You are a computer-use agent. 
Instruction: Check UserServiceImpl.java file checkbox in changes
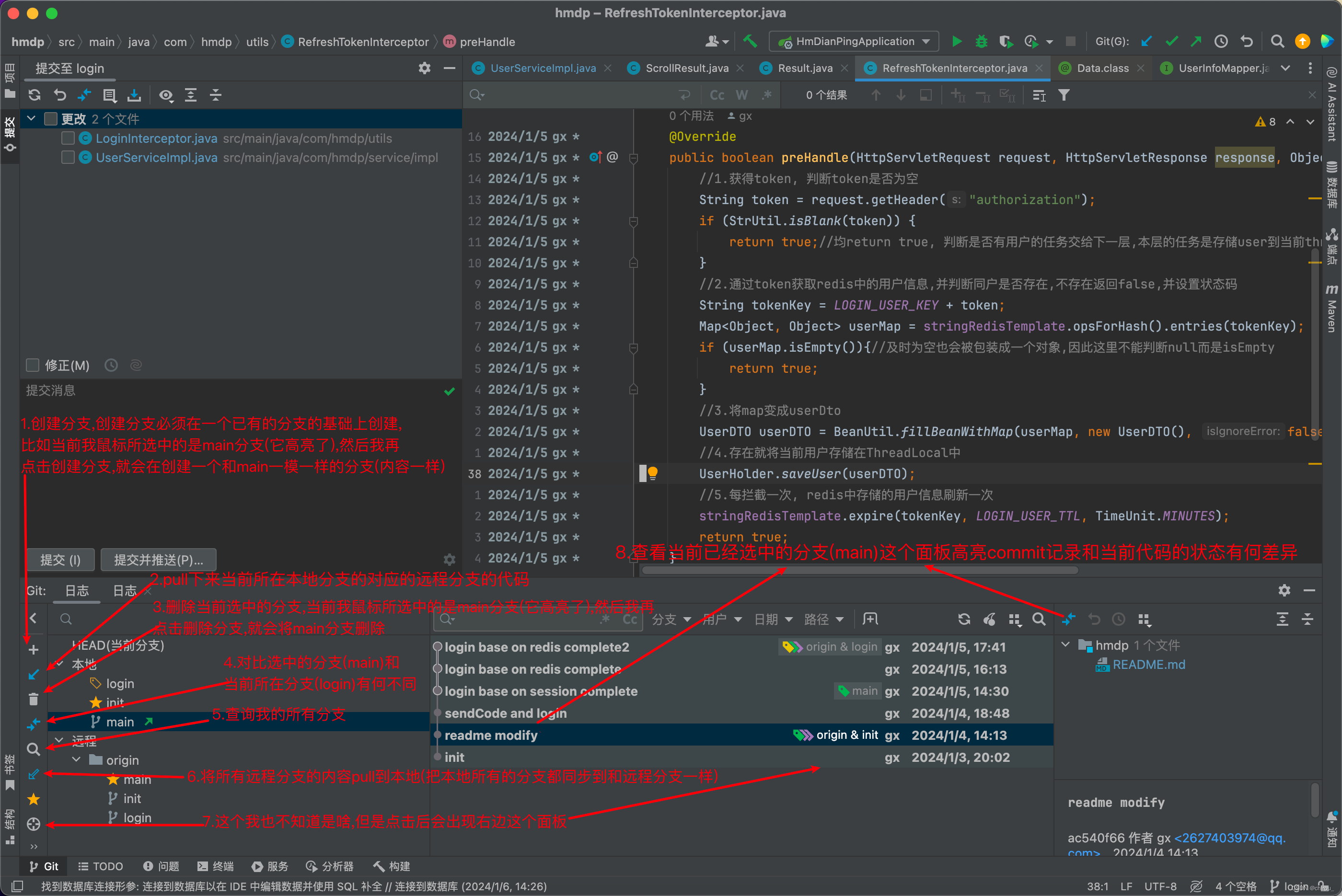coord(68,157)
